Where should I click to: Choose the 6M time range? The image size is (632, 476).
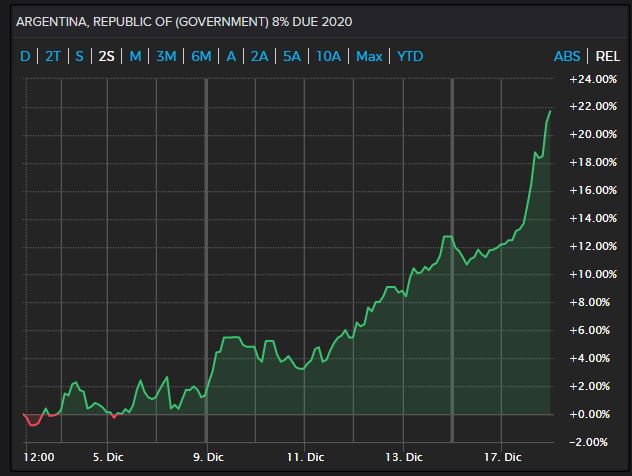pyautogui.click(x=201, y=56)
